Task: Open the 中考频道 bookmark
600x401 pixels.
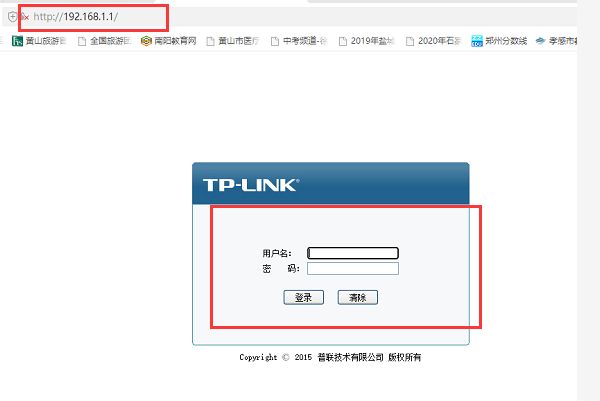Action: click(x=299, y=41)
